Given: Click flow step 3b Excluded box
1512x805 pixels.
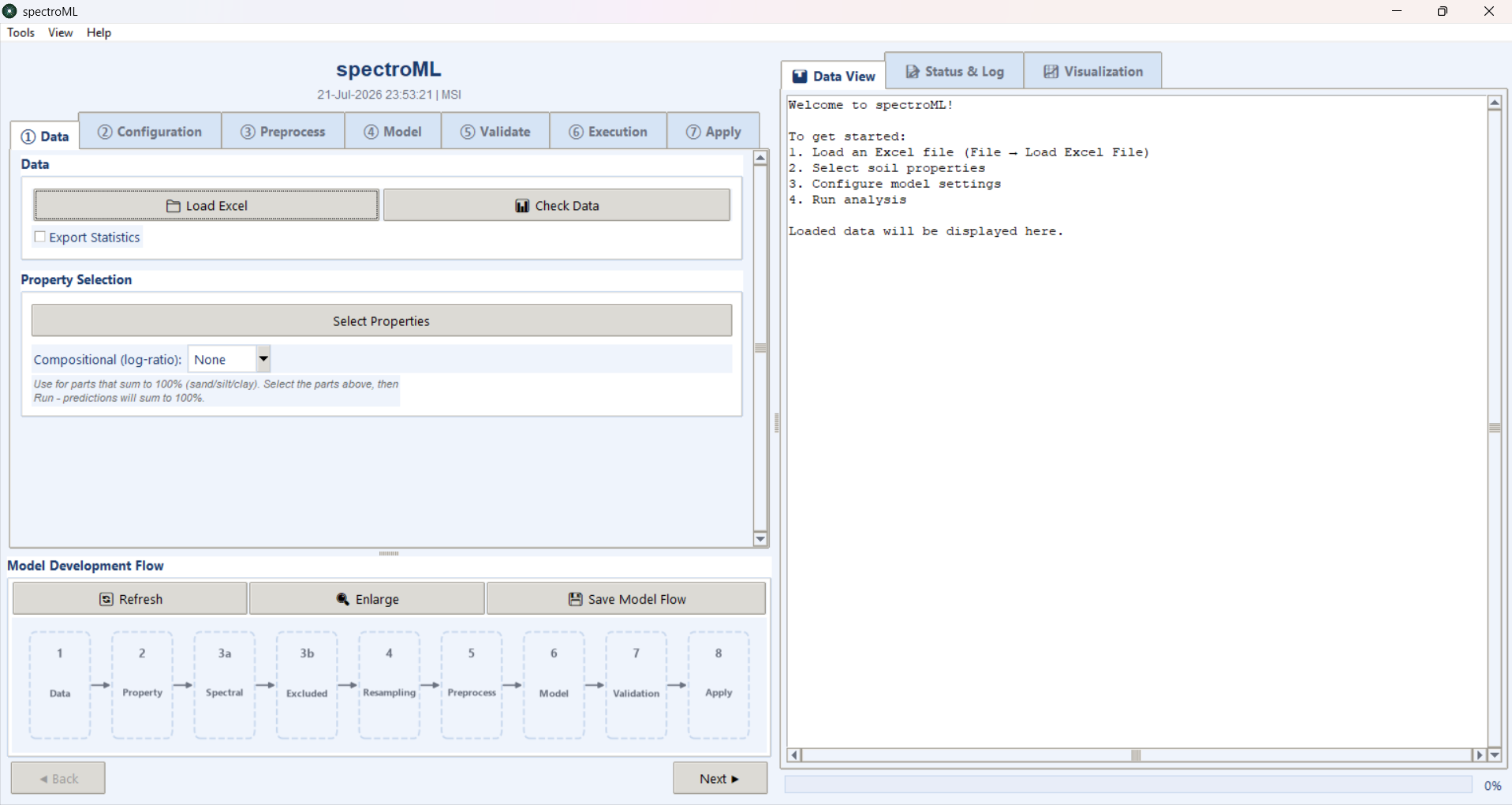Looking at the screenshot, I should [x=307, y=685].
